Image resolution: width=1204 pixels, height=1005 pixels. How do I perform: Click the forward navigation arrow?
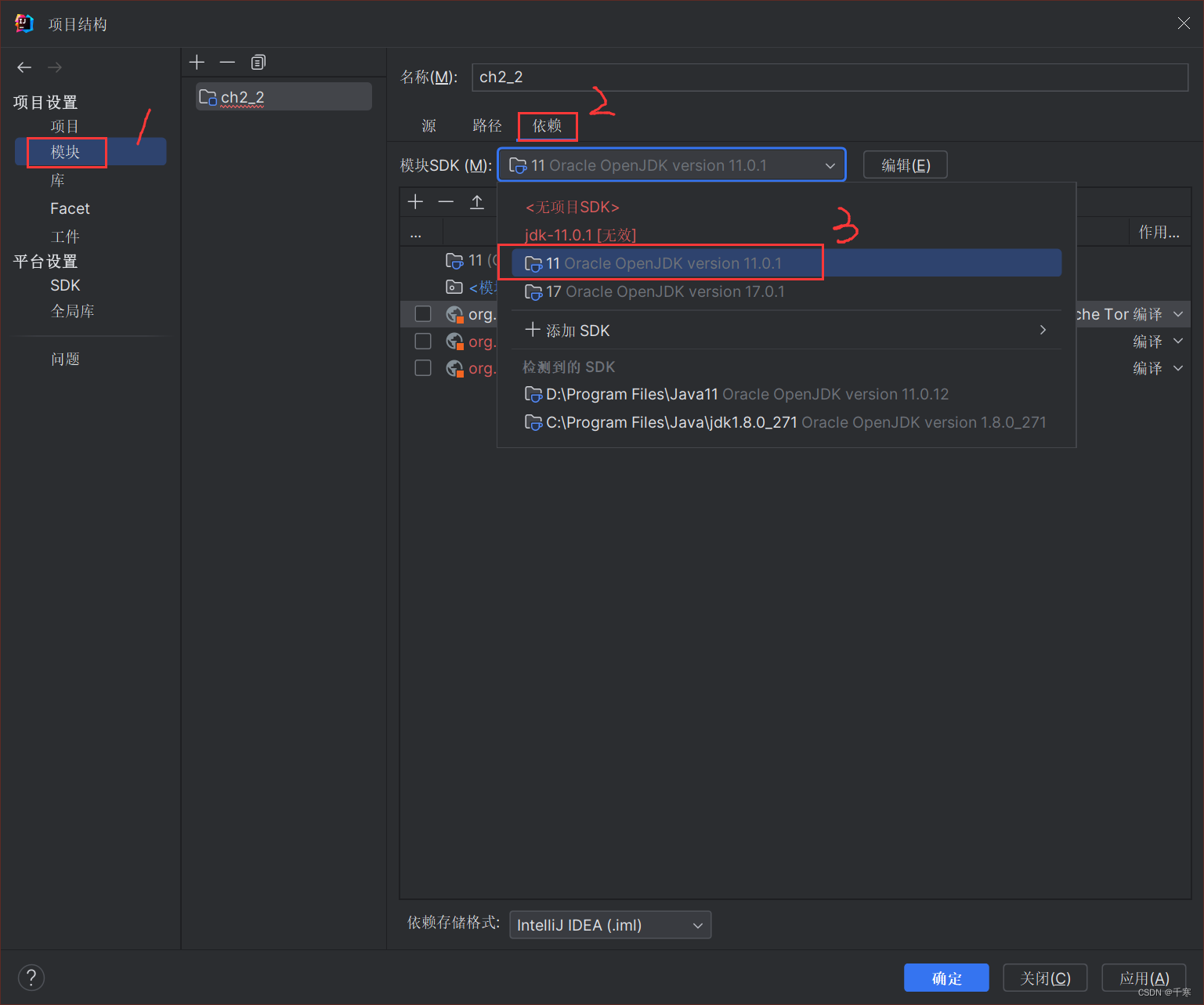[x=55, y=67]
